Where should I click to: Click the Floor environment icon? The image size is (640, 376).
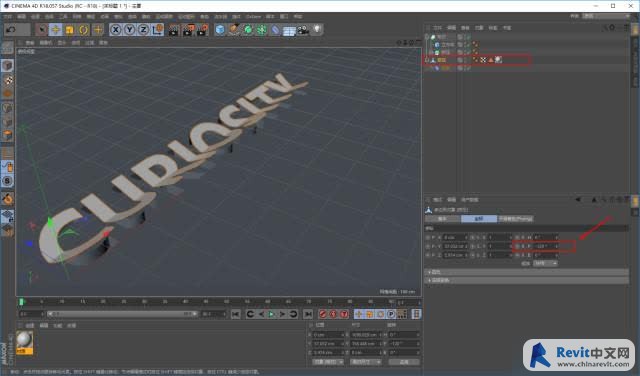[289, 30]
